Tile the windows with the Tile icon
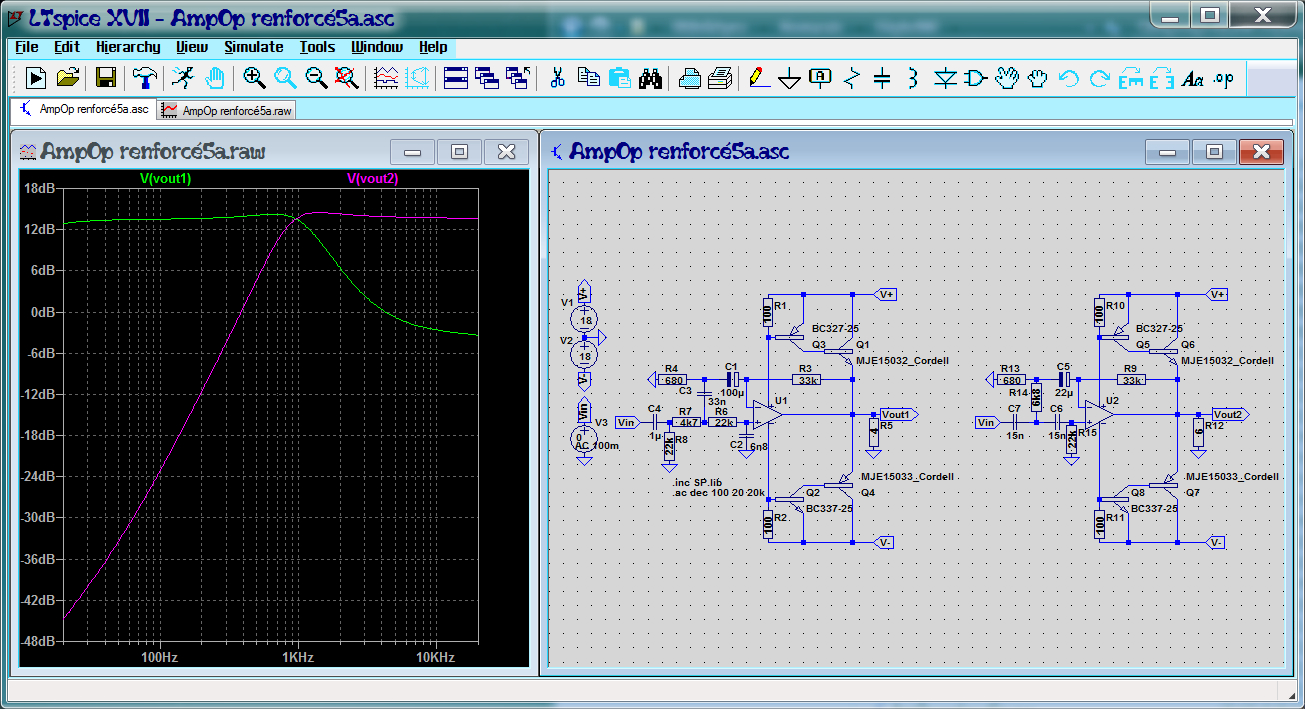Image resolution: width=1305 pixels, height=709 pixels. [x=456, y=78]
